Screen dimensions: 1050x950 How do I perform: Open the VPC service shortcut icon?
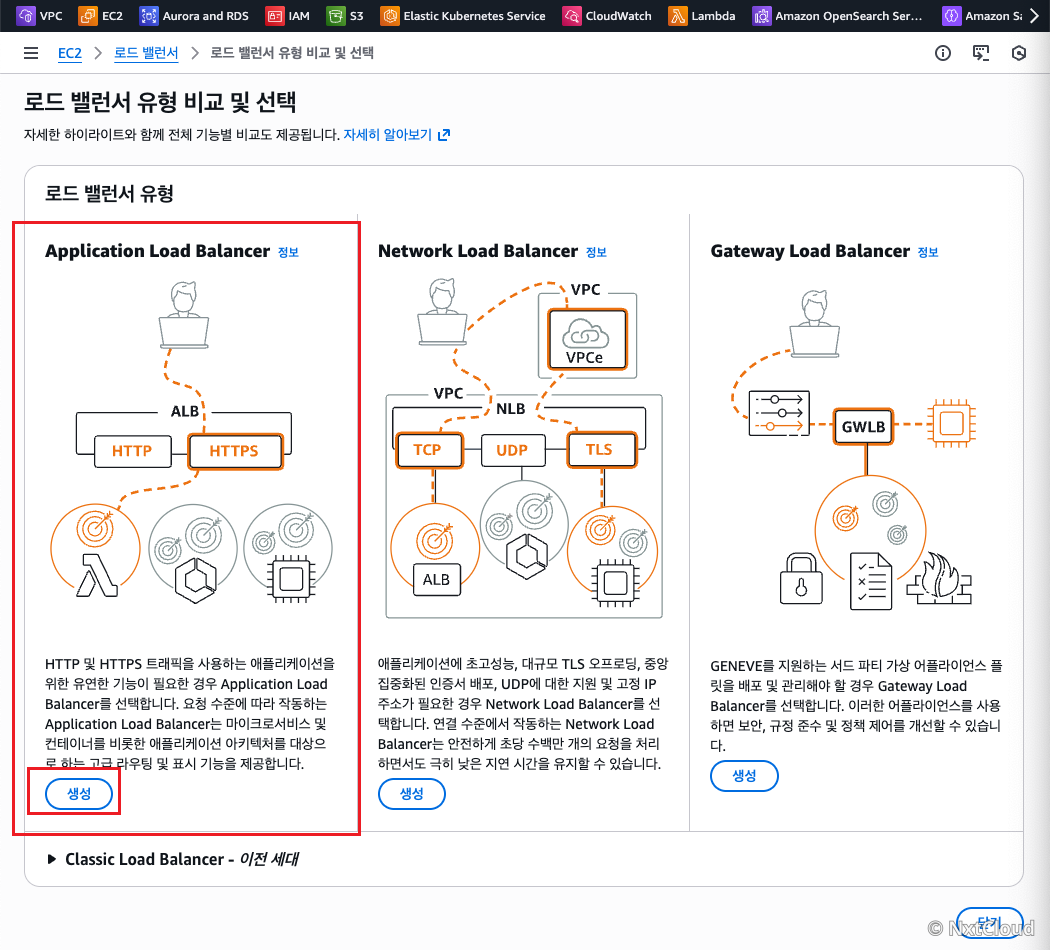(26, 15)
